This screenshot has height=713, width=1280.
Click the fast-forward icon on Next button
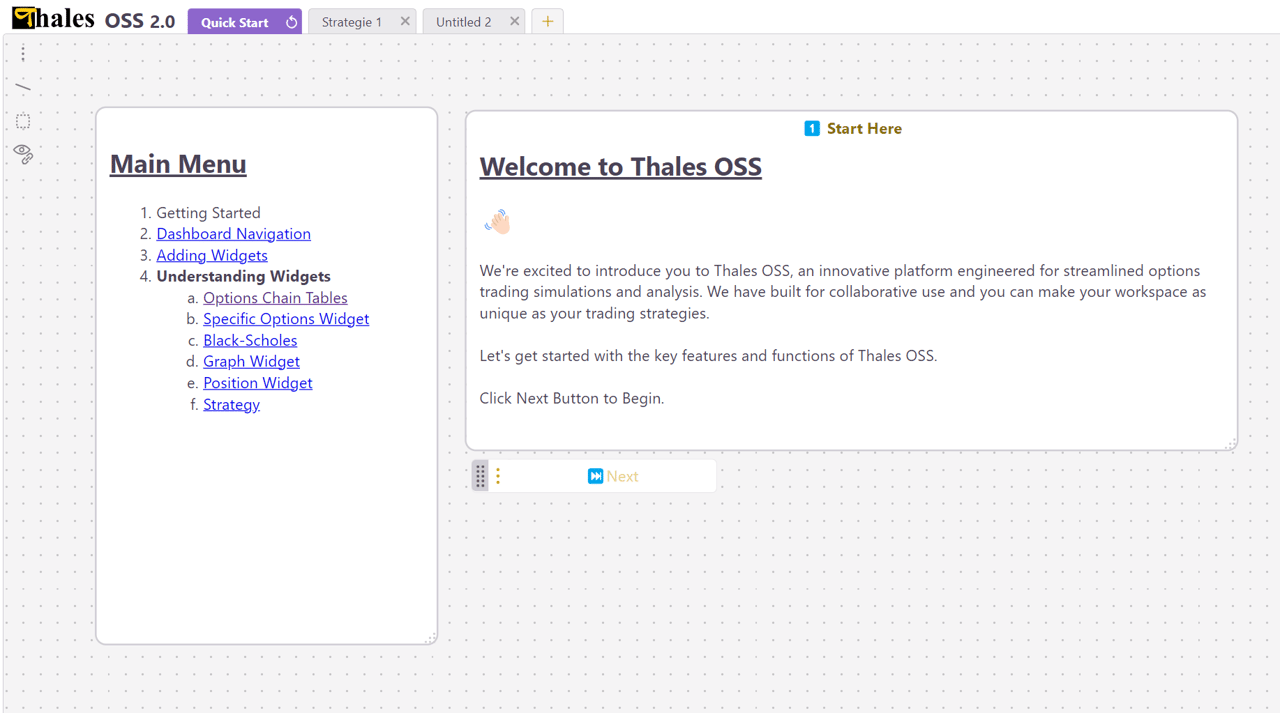pos(595,476)
